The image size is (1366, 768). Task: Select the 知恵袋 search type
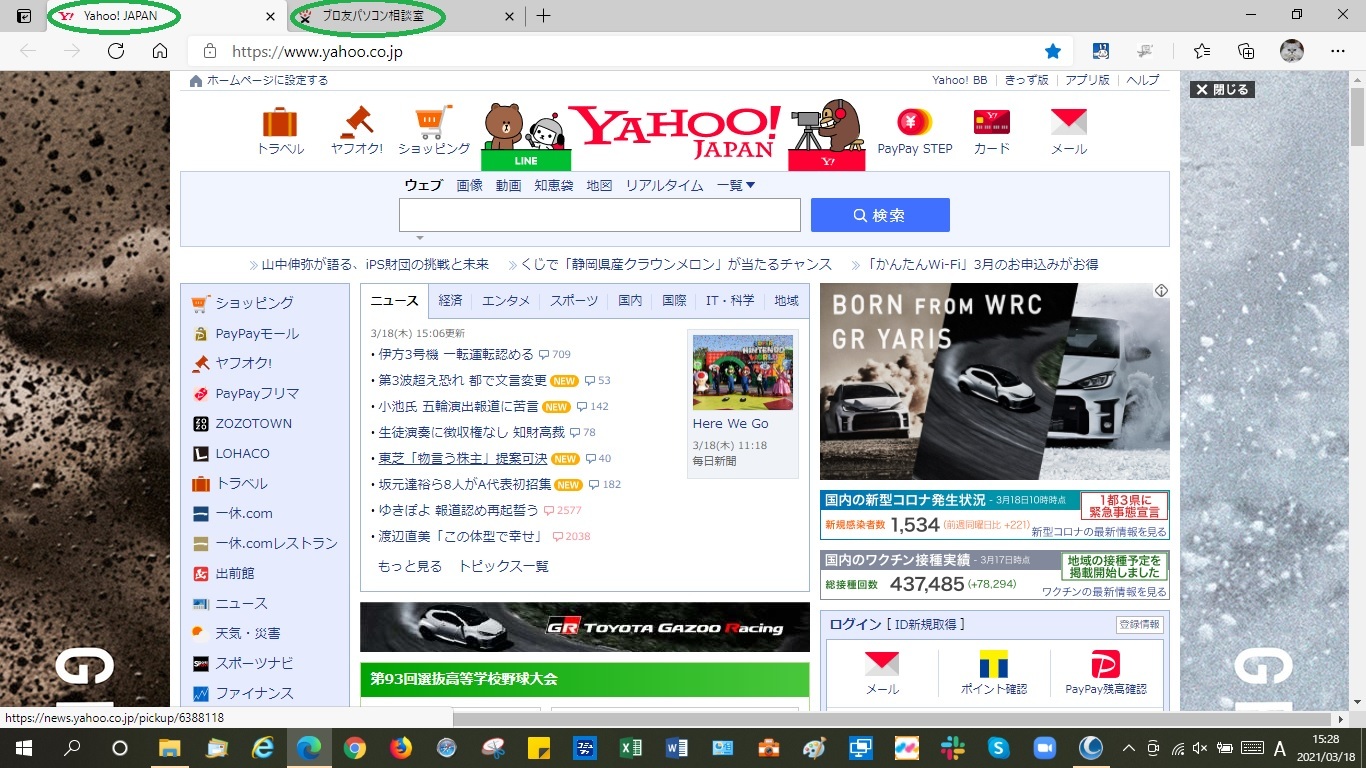tap(554, 185)
